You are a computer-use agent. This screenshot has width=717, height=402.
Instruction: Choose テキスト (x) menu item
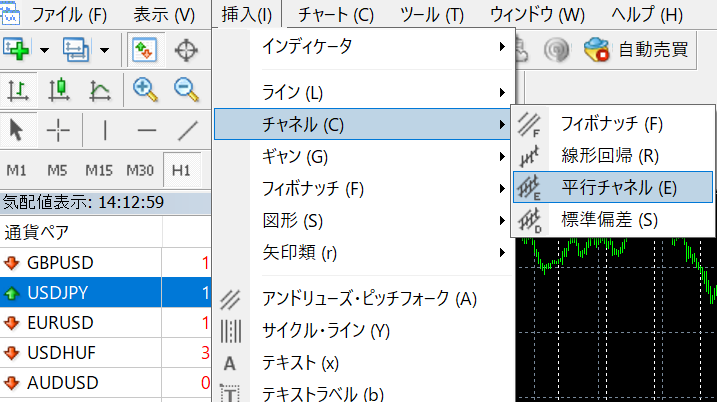[x=364, y=363]
